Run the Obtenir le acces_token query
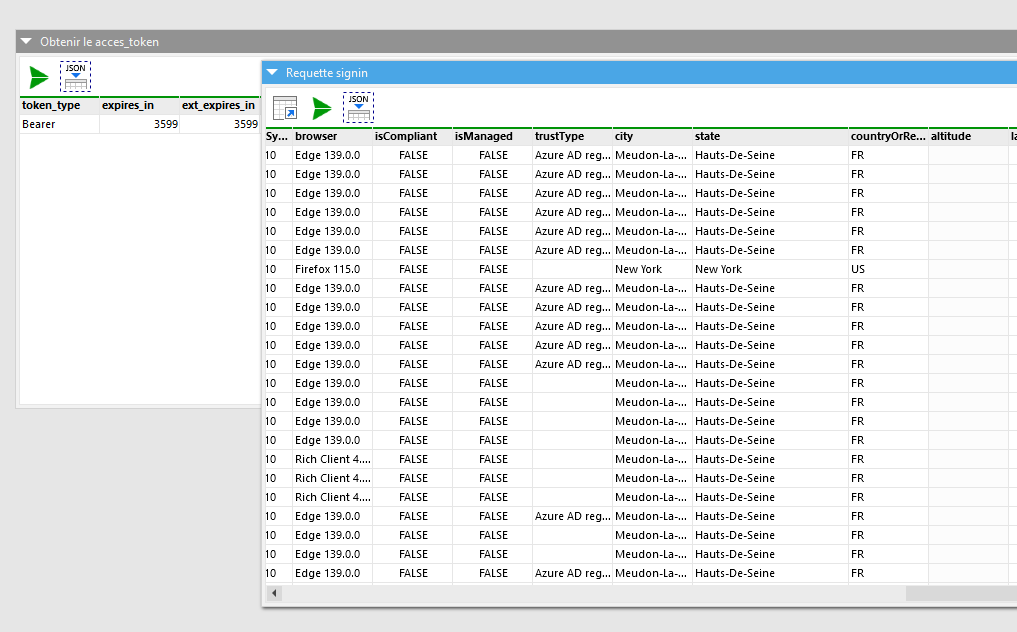The height and width of the screenshot is (632, 1017). (x=38, y=77)
